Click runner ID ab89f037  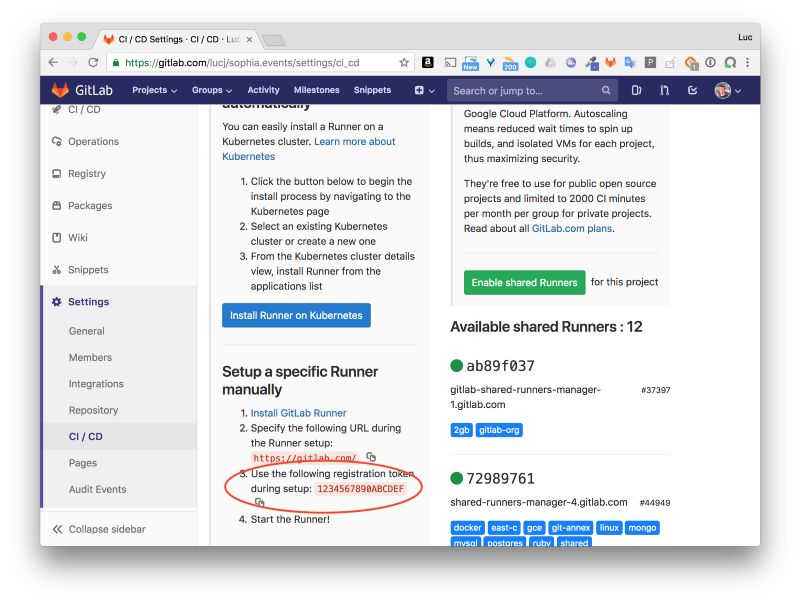pos(500,366)
